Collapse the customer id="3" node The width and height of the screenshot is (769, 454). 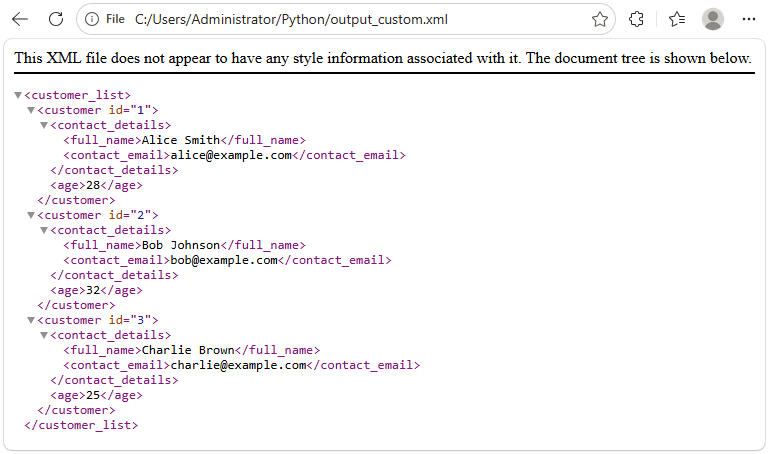click(31, 320)
